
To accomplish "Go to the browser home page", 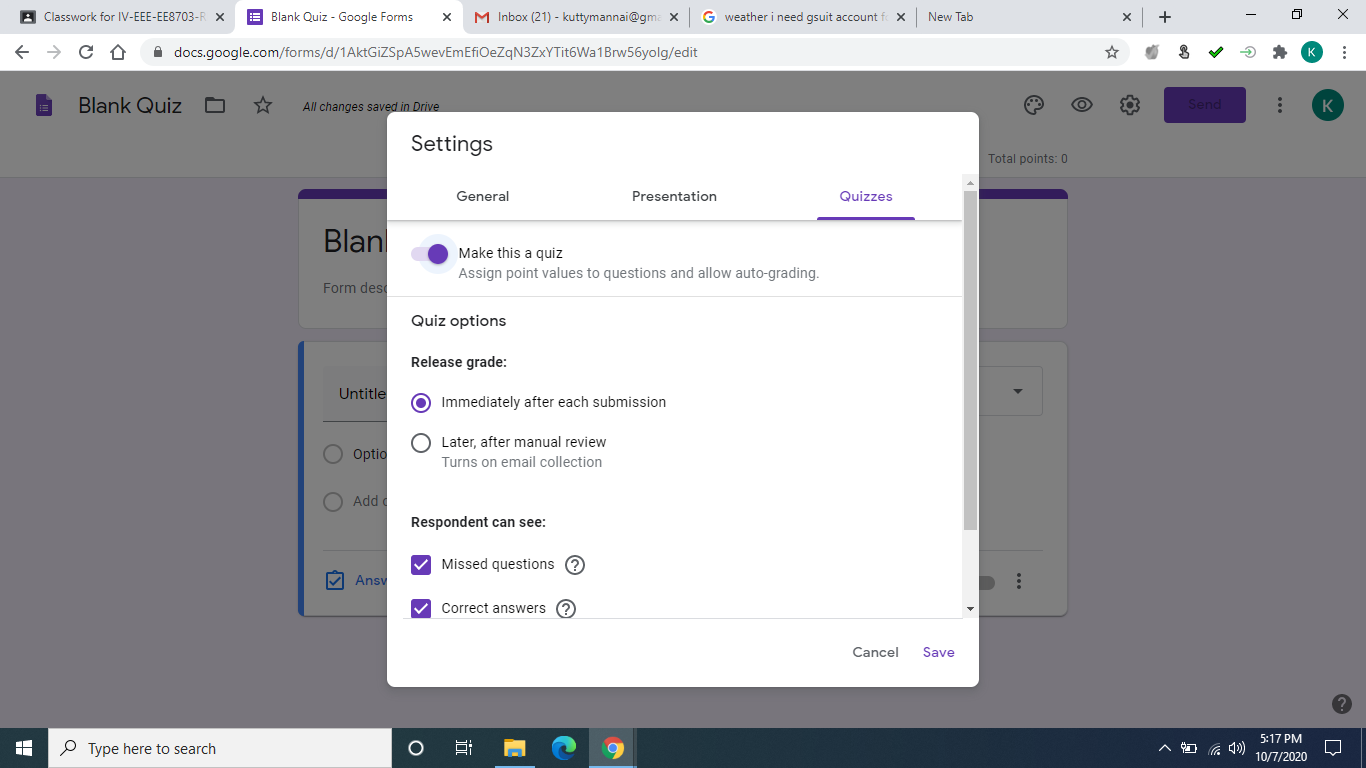I will 118,52.
